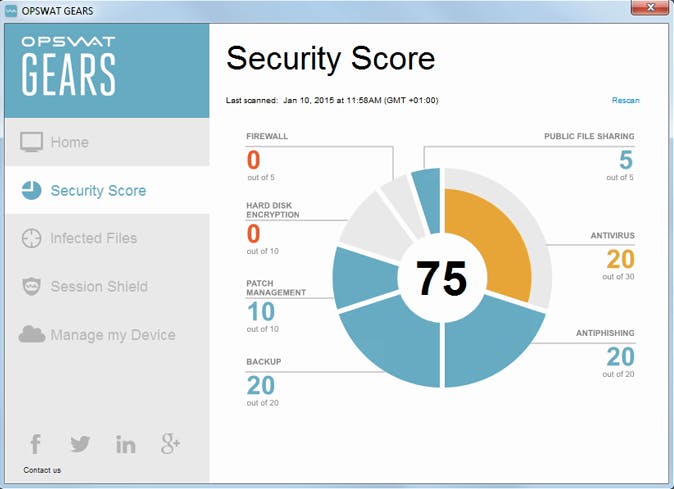Image resolution: width=674 pixels, height=489 pixels.
Task: Click the HARD DISK ENCRYPTION label
Action: coord(273,210)
